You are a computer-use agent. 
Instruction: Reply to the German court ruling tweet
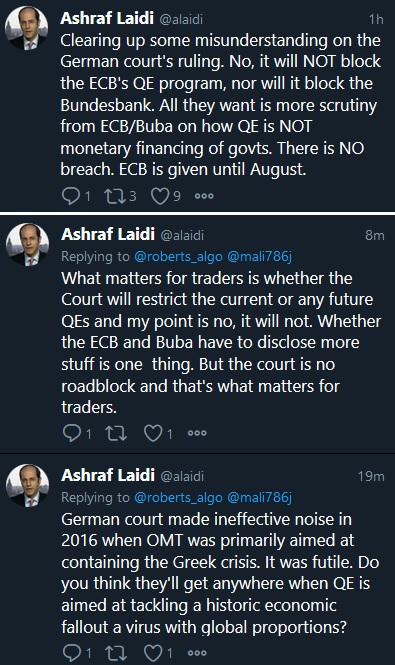(x=71, y=196)
